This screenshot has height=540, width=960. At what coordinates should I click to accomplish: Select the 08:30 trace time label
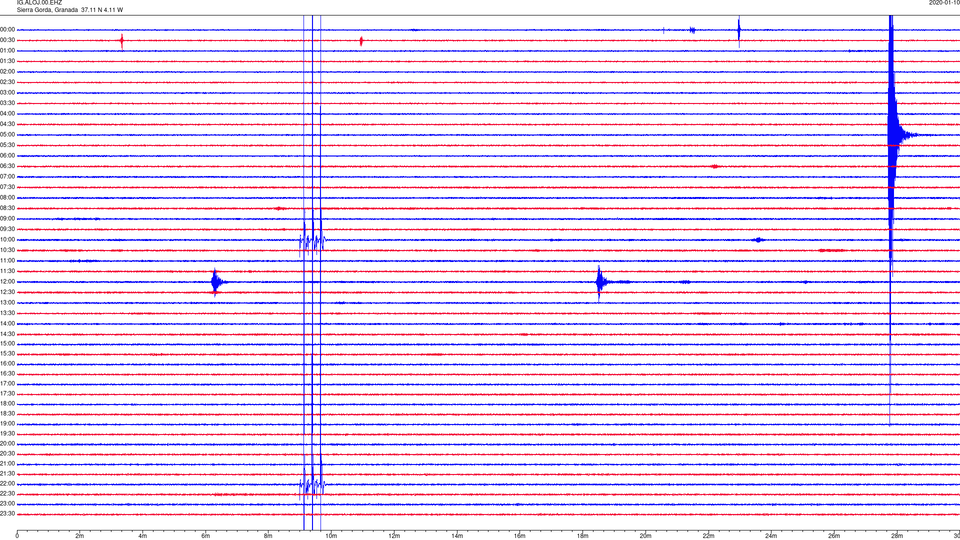pos(7,208)
